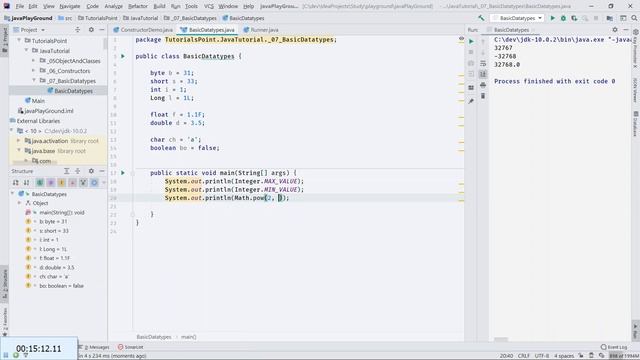Open the File menu
The width and height of the screenshot is (640, 360).
20,6
